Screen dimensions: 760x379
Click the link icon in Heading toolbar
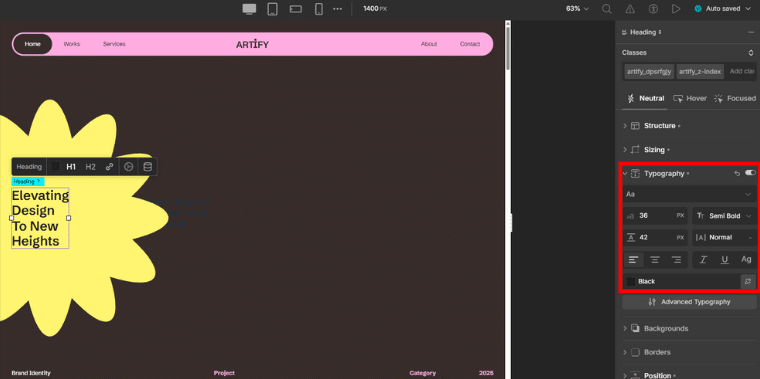pos(110,167)
